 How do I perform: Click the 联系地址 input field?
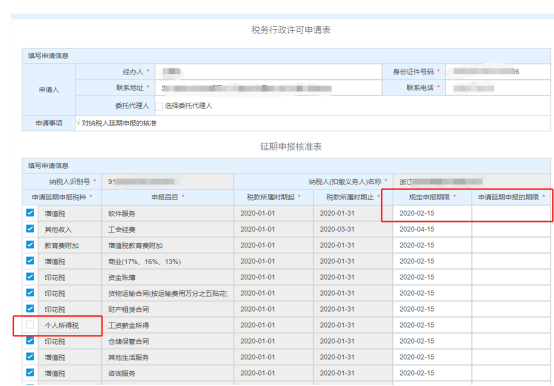[x=268, y=88]
